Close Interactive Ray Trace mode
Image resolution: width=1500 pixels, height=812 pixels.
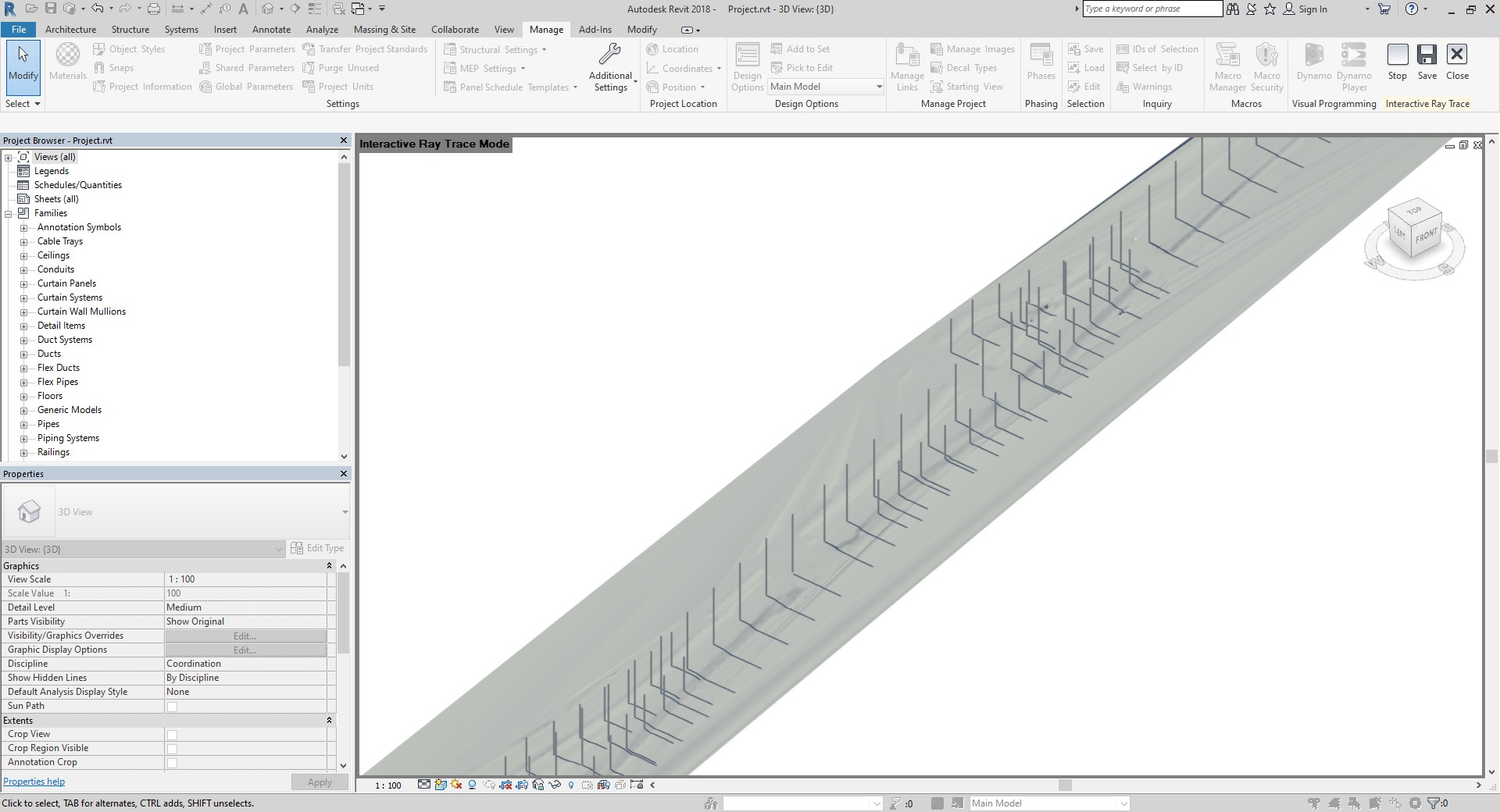[1457, 62]
